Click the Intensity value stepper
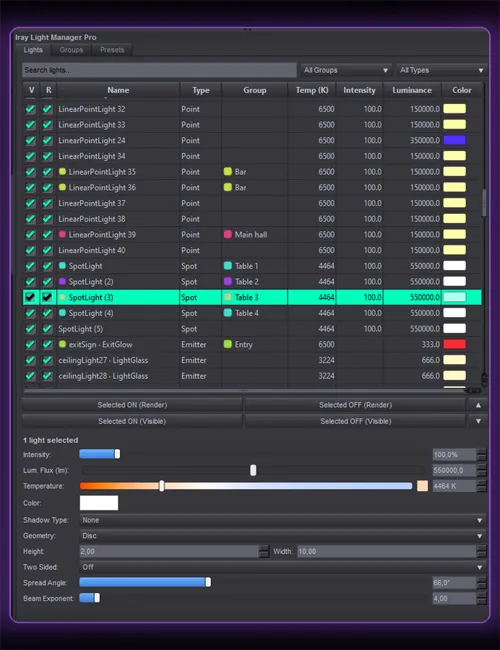The width and height of the screenshot is (500, 650). coord(481,455)
